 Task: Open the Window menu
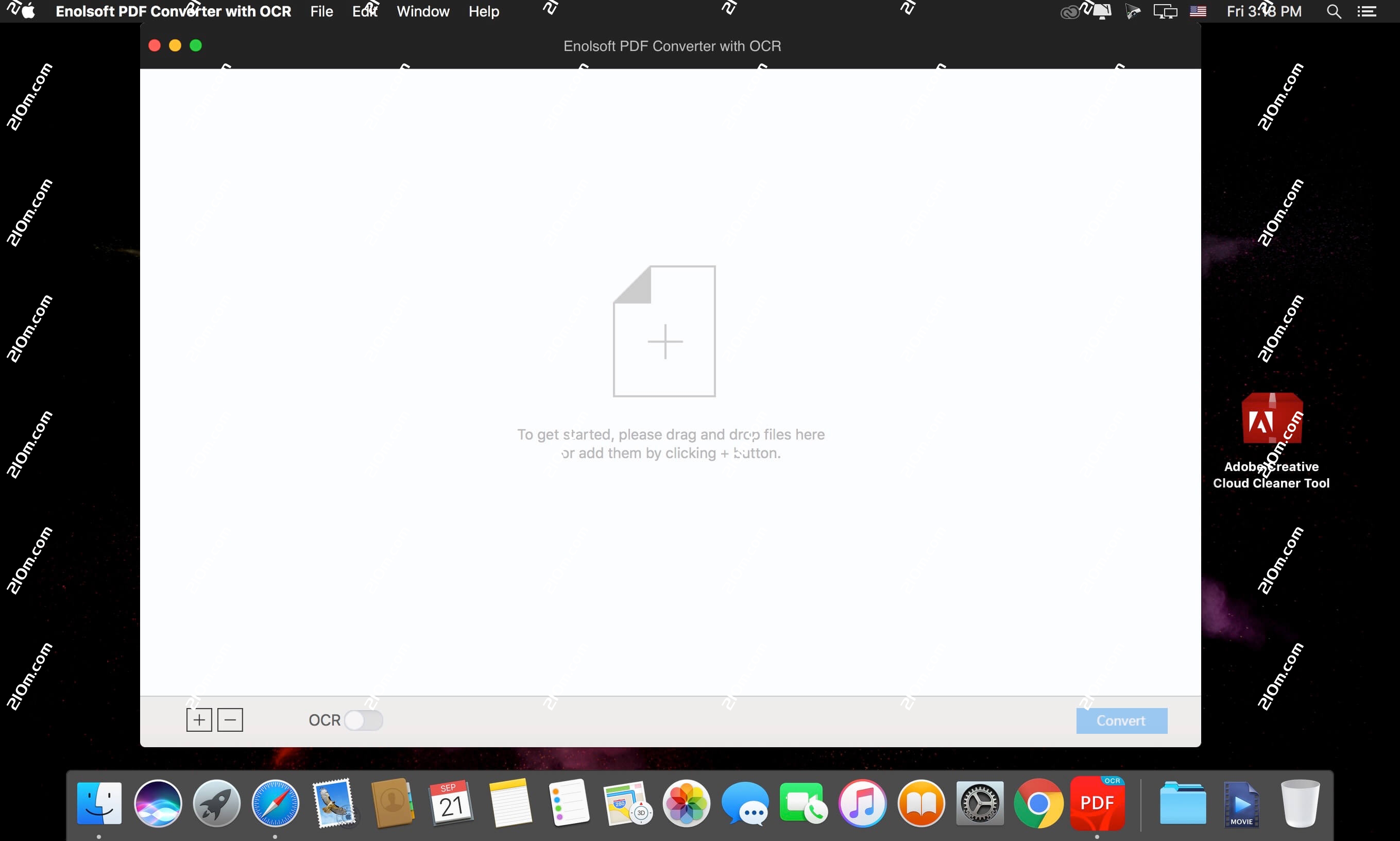tap(422, 11)
